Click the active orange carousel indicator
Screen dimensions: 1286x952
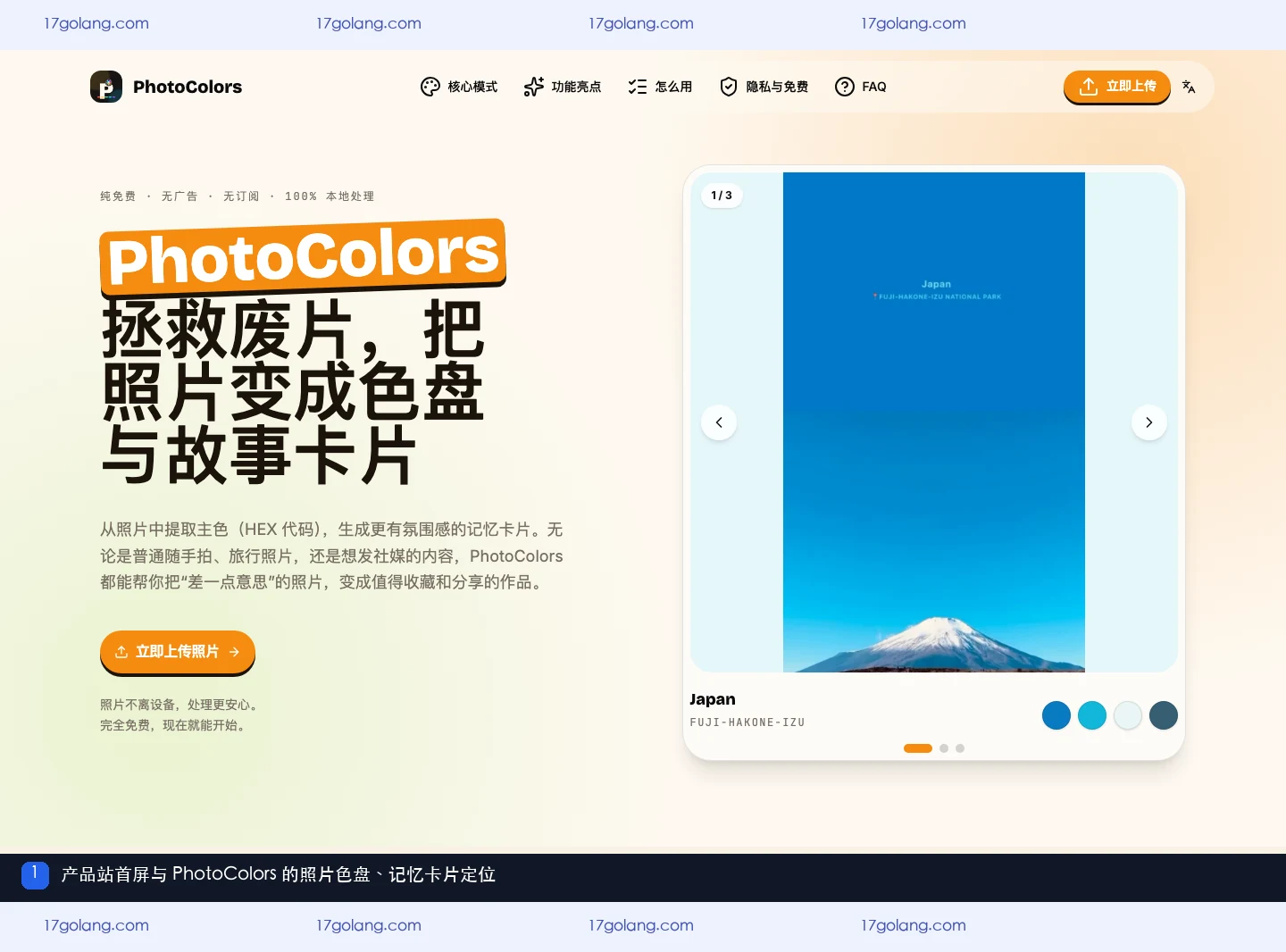coord(918,748)
